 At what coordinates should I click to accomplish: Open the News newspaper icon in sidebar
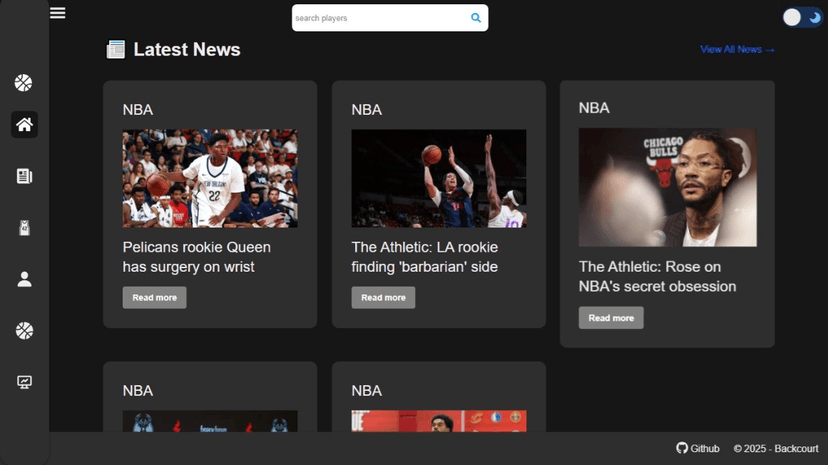[x=24, y=176]
